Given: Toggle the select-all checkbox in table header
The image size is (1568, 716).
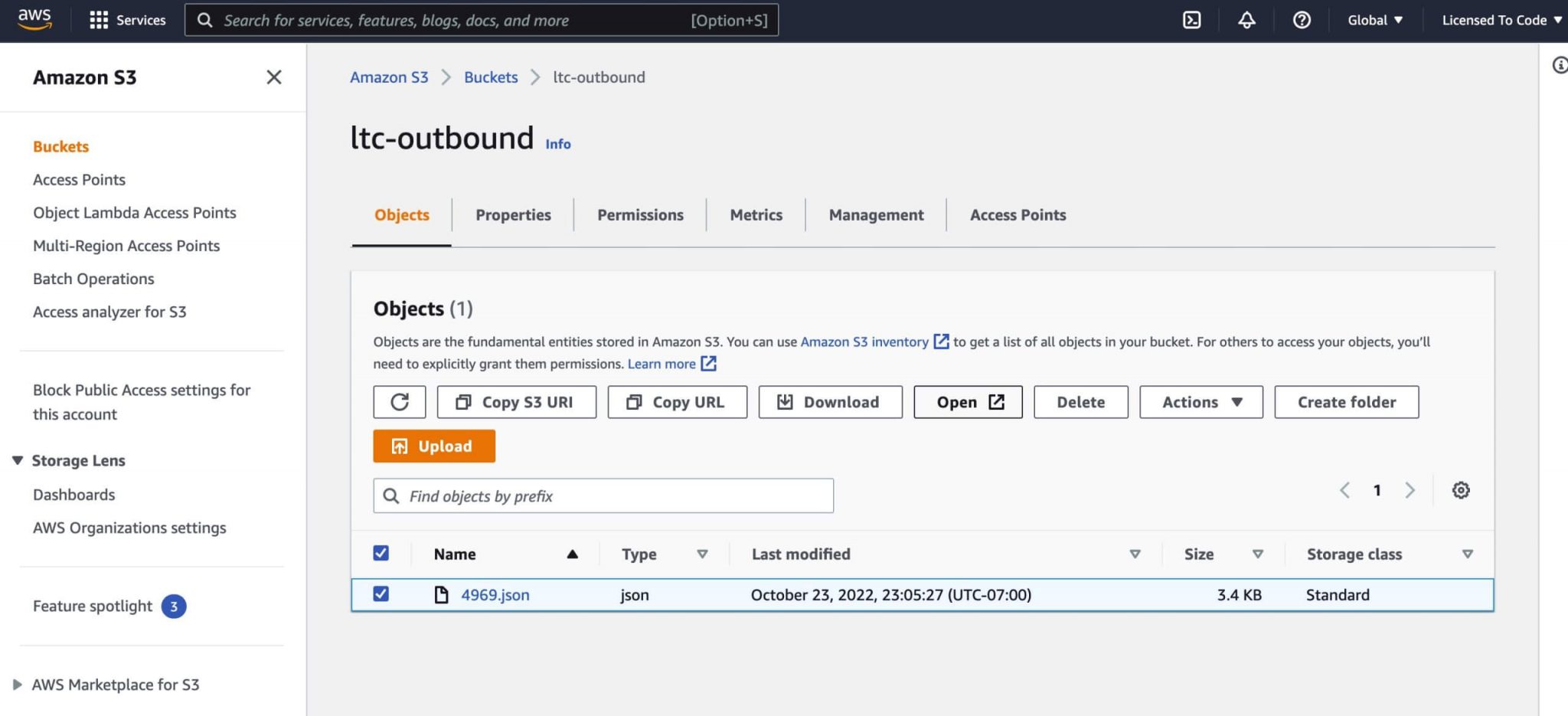Looking at the screenshot, I should pos(381,552).
